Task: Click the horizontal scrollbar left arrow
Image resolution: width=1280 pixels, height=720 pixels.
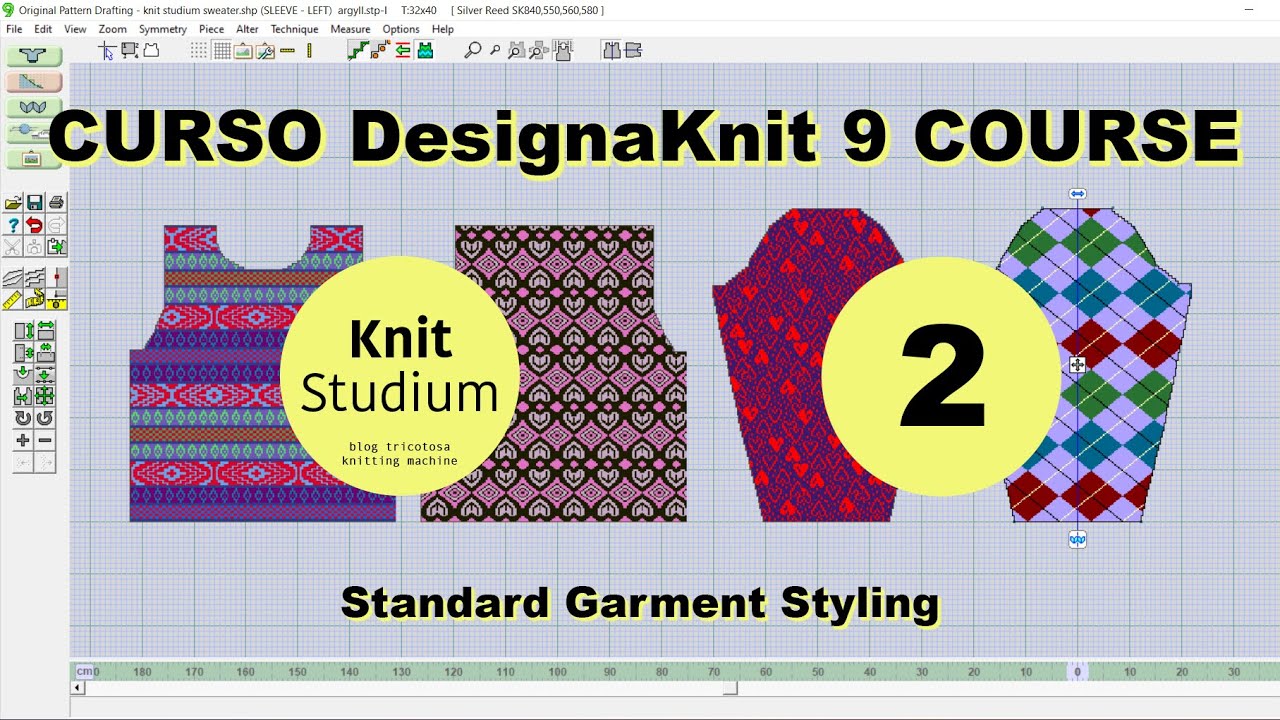Action: [x=78, y=688]
